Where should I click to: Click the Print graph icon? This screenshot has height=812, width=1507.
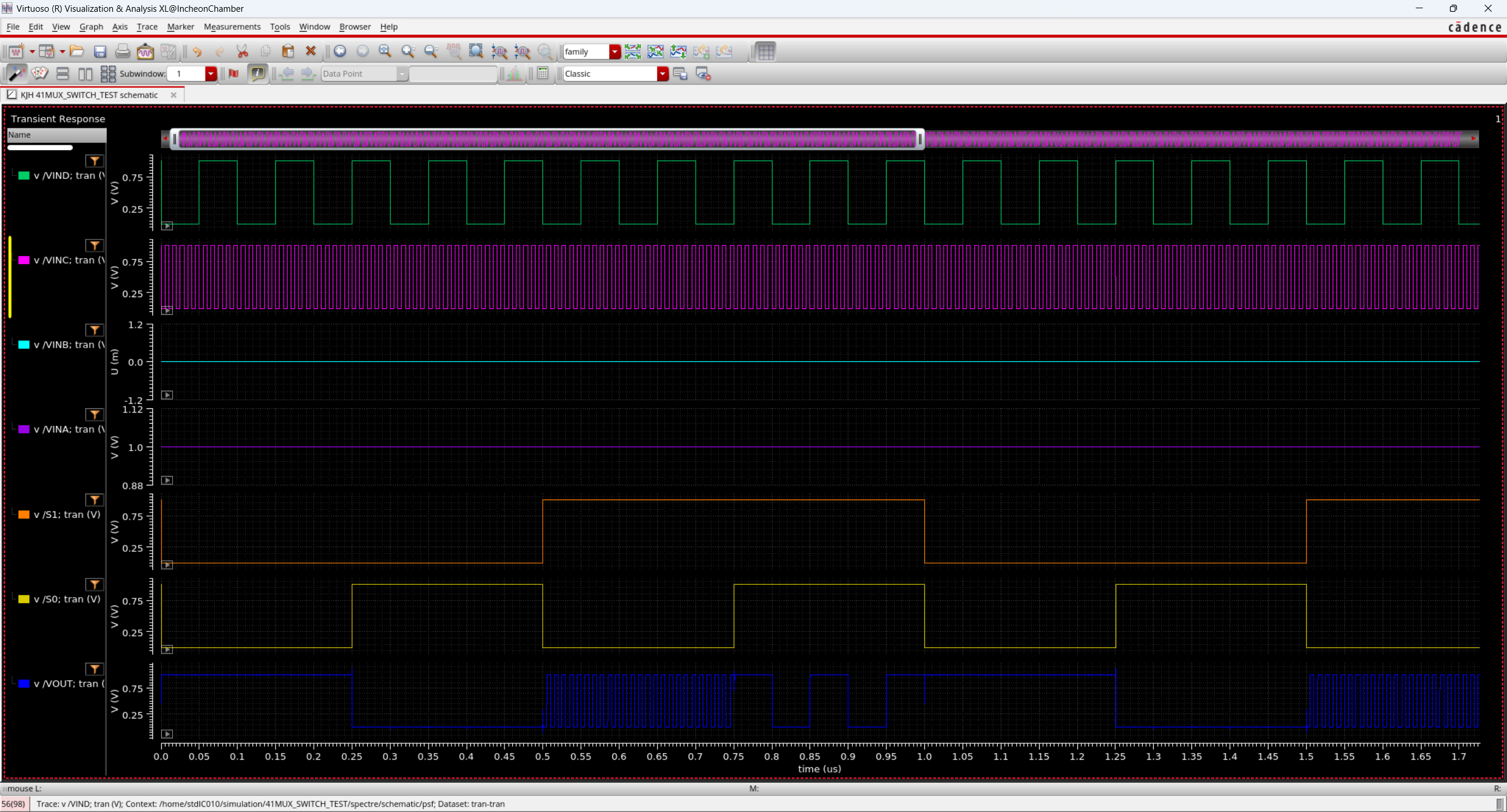point(122,52)
